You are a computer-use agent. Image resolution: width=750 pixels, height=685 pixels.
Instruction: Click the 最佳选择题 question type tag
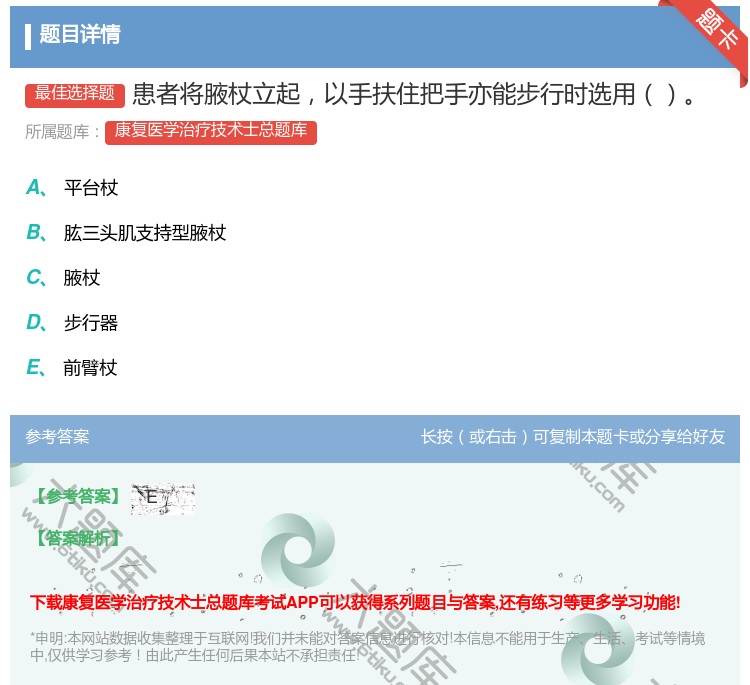(75, 94)
